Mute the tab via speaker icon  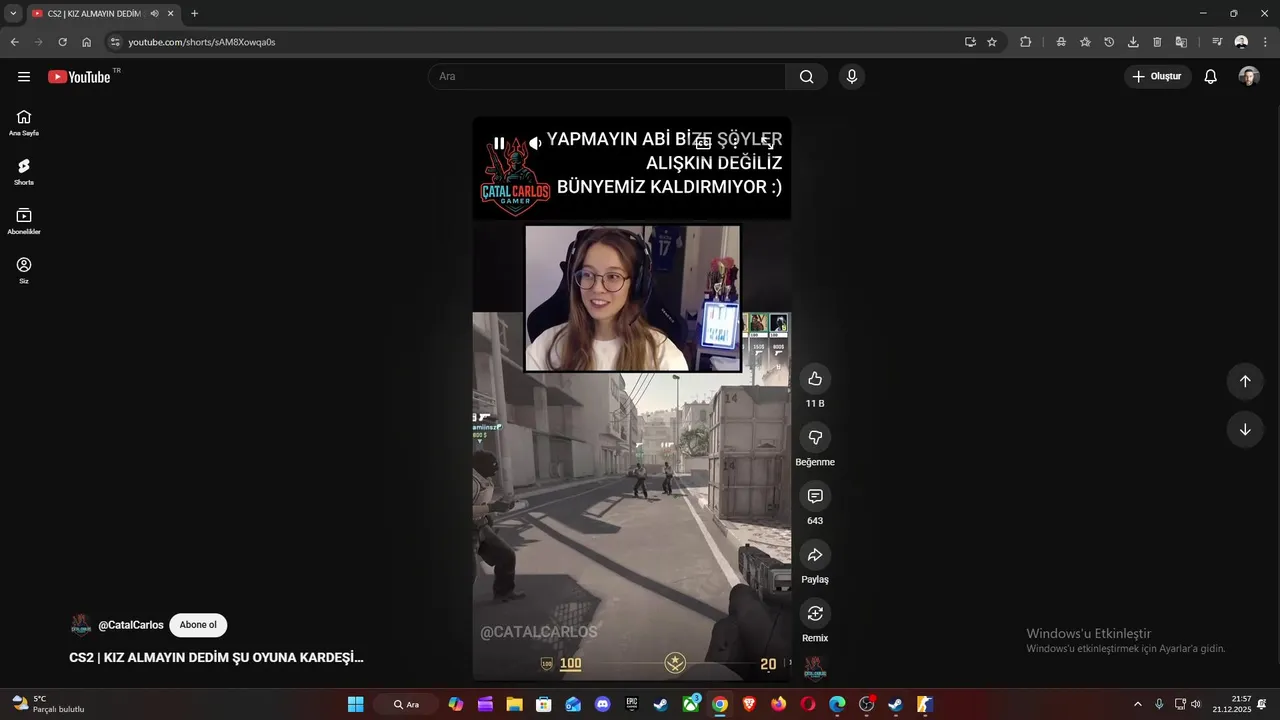click(155, 13)
